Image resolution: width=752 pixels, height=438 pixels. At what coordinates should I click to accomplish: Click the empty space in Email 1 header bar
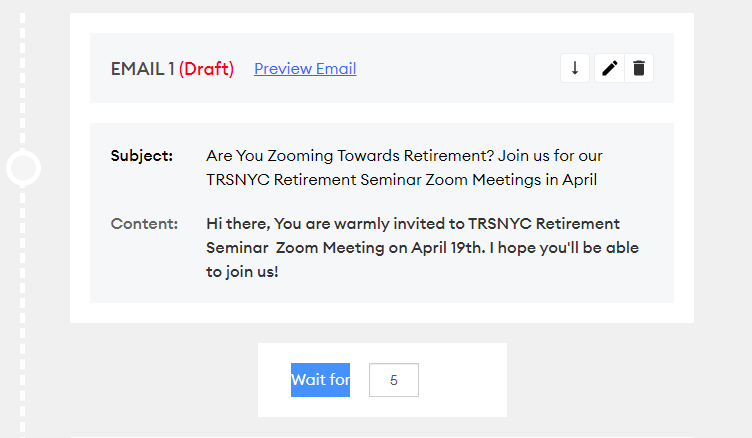(460, 69)
